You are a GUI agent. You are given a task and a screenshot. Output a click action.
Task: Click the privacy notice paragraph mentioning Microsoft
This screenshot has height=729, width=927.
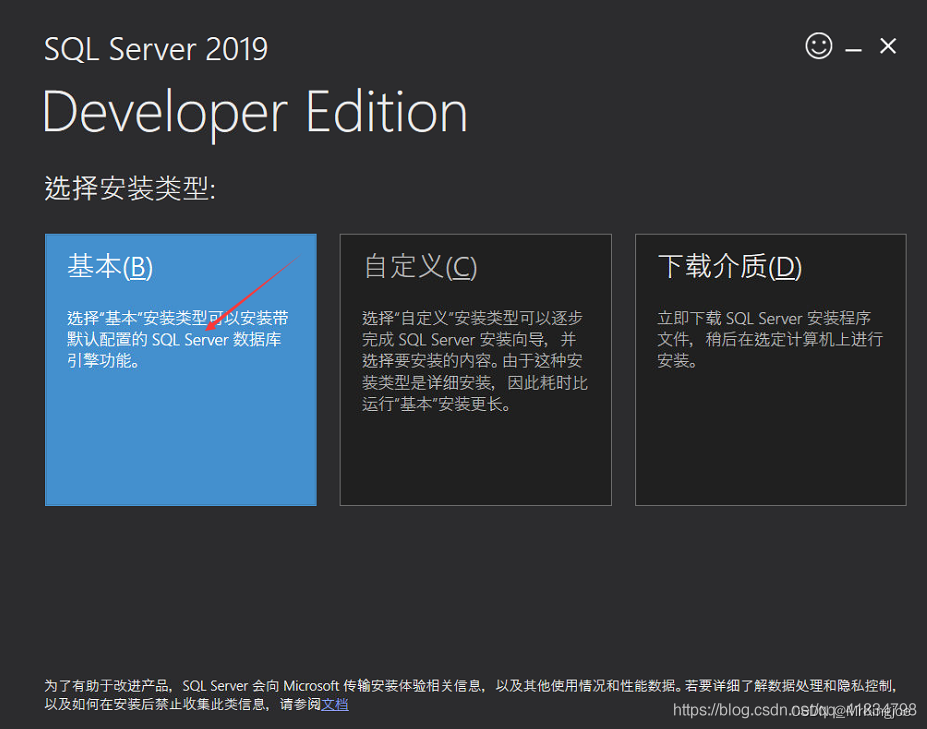[471, 695]
